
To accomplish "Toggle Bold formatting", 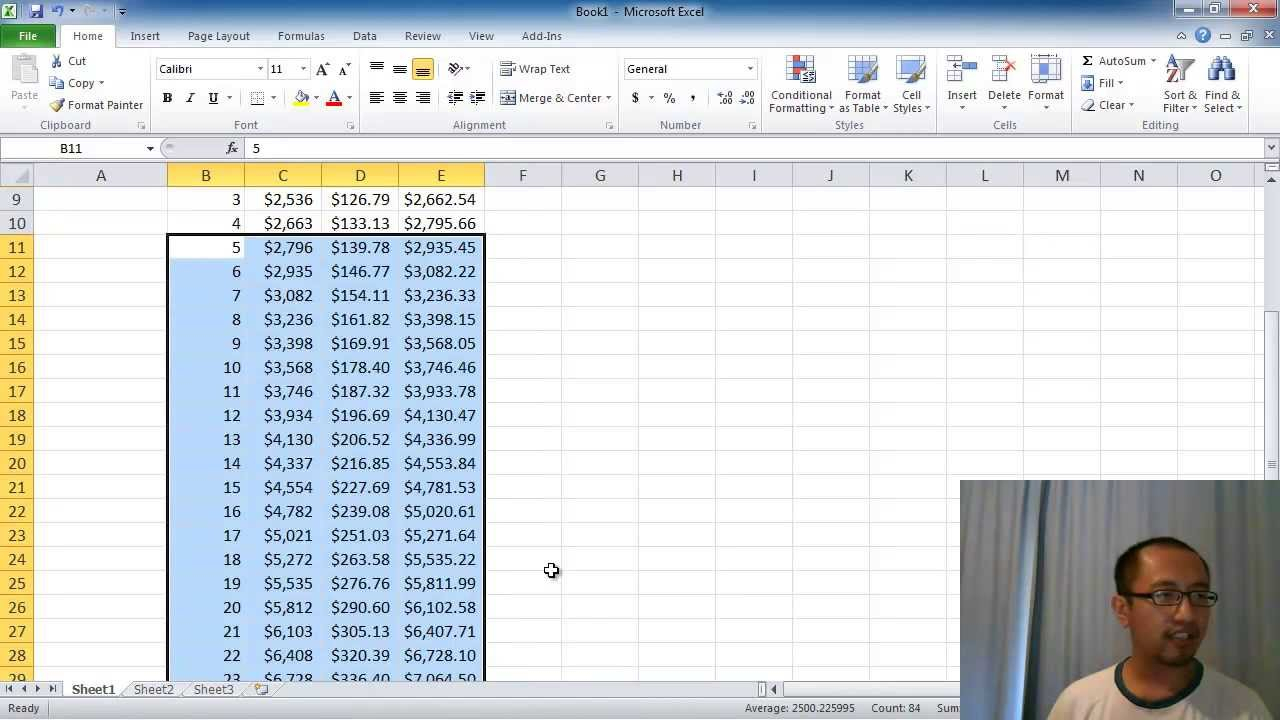I will (x=167, y=98).
